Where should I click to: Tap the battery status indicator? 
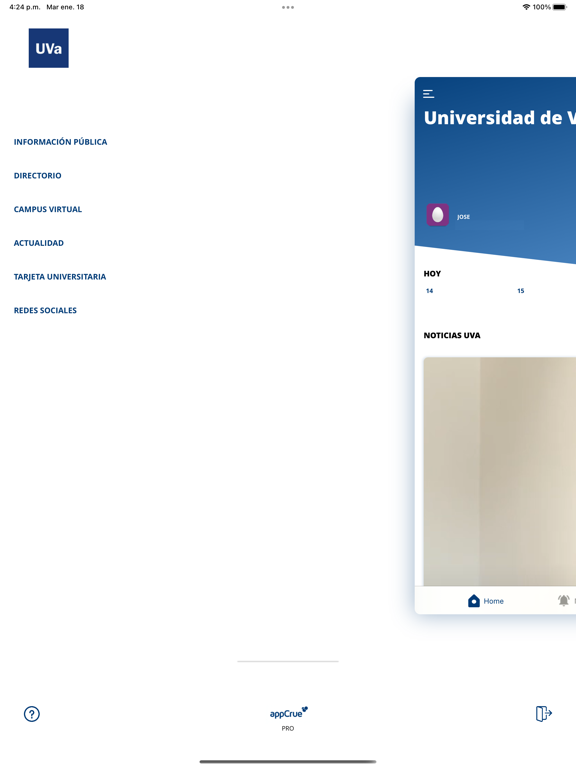(560, 7)
